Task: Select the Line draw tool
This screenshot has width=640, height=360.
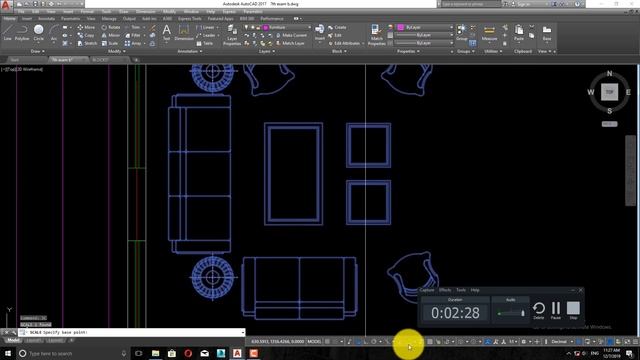Action: coord(7,33)
